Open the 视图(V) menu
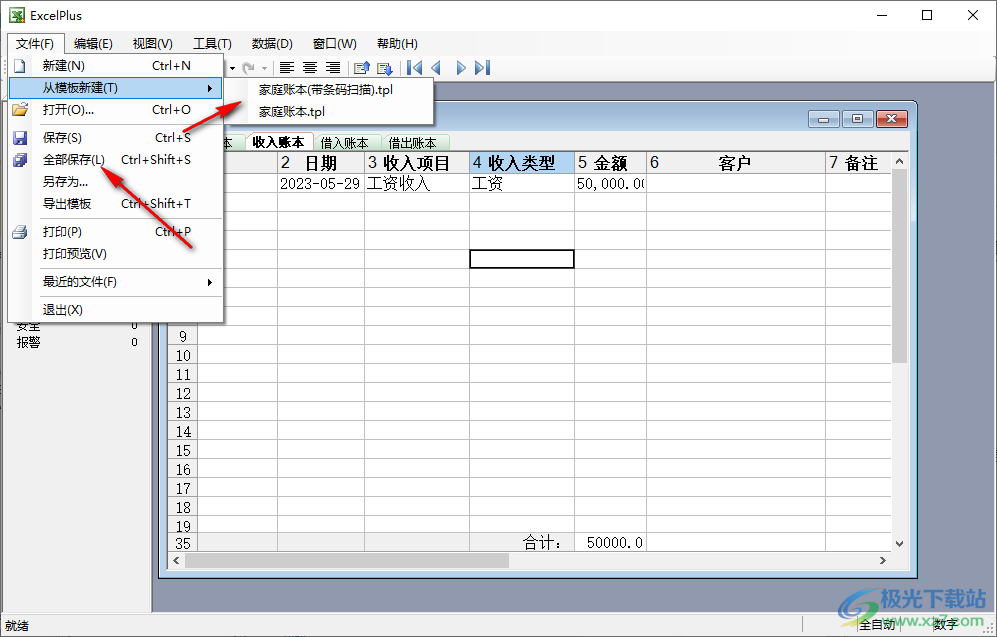 [x=153, y=44]
